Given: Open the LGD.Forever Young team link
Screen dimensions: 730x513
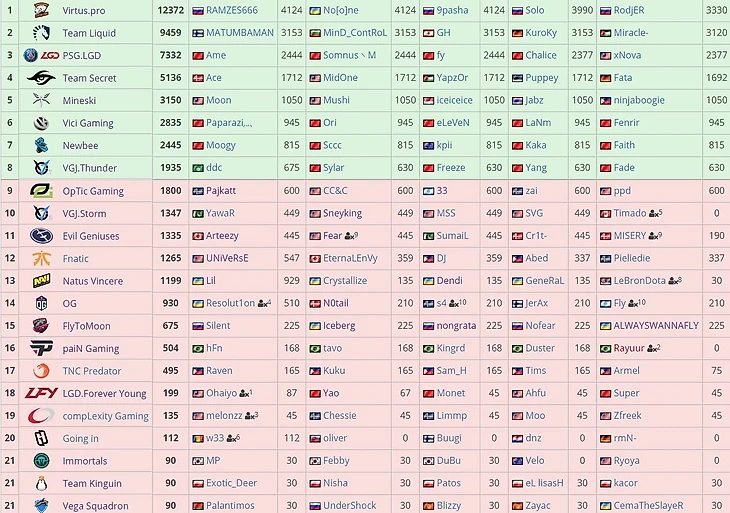Looking at the screenshot, I should pyautogui.click(x=104, y=393).
